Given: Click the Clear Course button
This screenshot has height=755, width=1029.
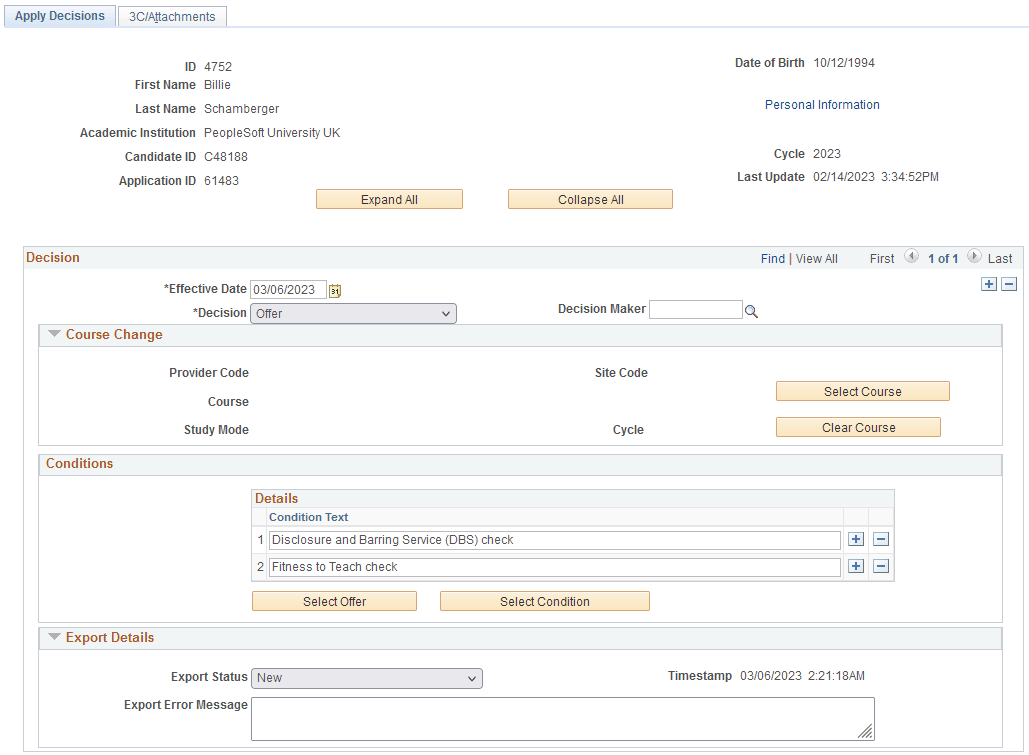Looking at the screenshot, I should (858, 427).
